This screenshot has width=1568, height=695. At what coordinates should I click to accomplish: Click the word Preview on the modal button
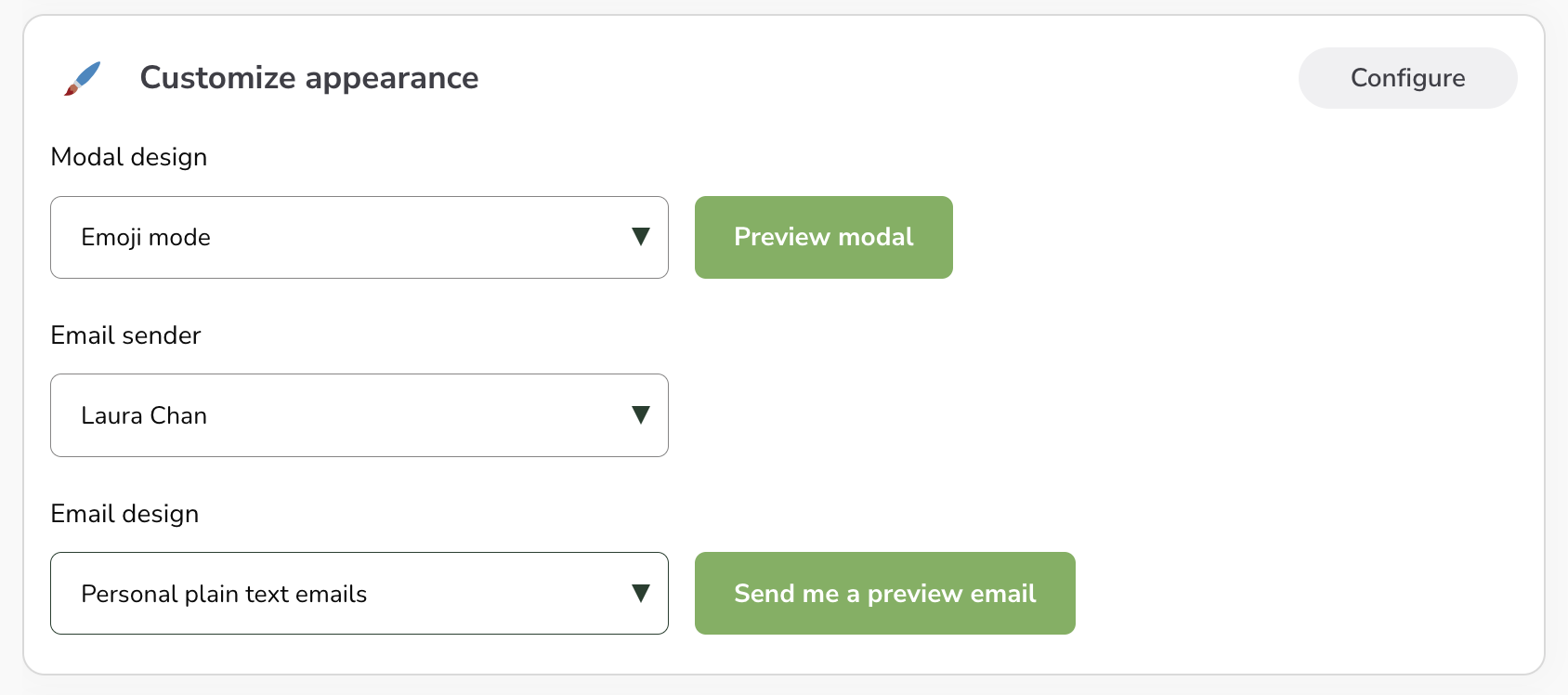coord(781,237)
